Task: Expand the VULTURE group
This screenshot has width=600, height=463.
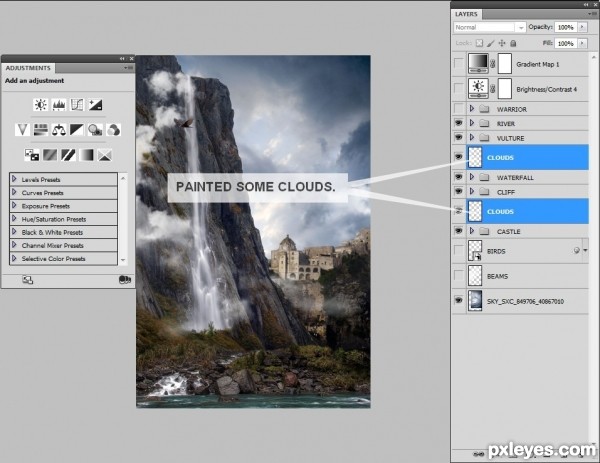Action: click(x=472, y=138)
